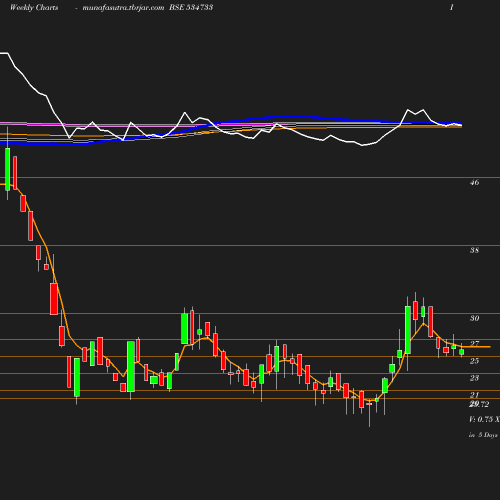Click the price axis label 23
This screenshot has width=500, height=500.
tap(474, 378)
